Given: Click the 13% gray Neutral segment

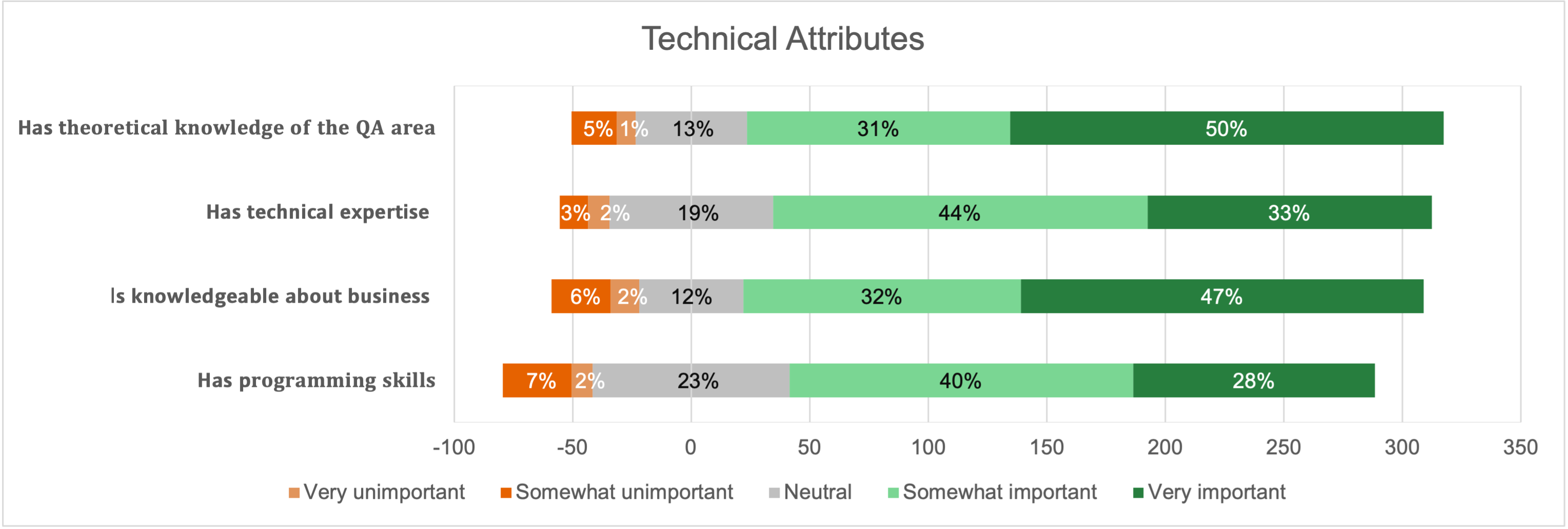Looking at the screenshot, I should (x=692, y=128).
